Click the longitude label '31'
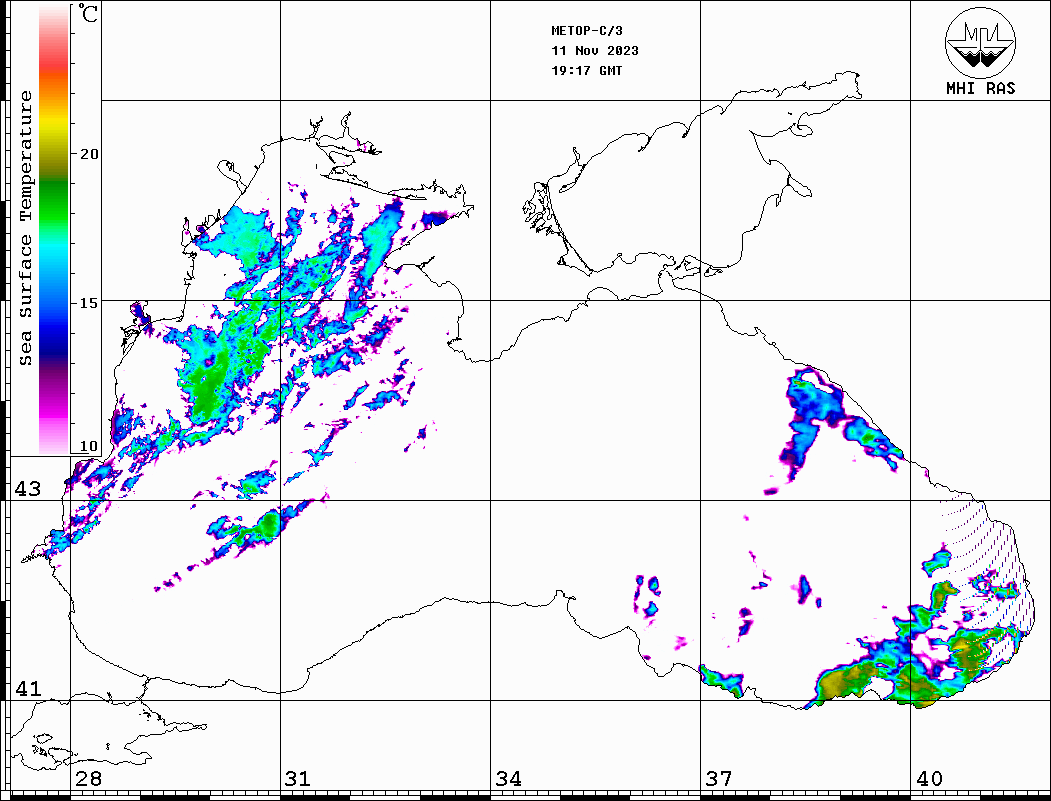 [298, 779]
